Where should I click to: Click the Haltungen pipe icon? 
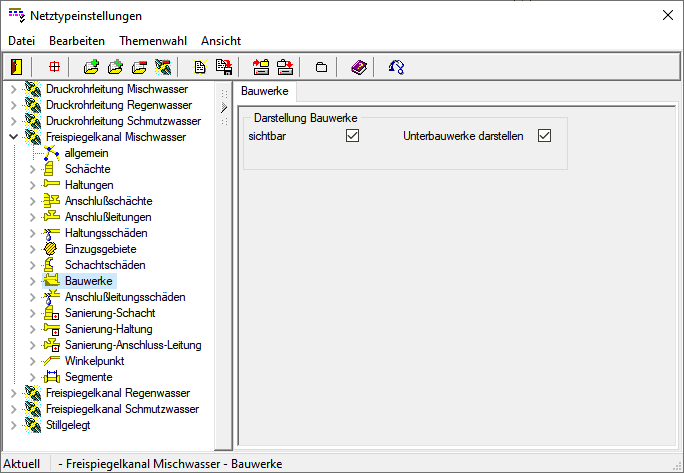tap(52, 185)
